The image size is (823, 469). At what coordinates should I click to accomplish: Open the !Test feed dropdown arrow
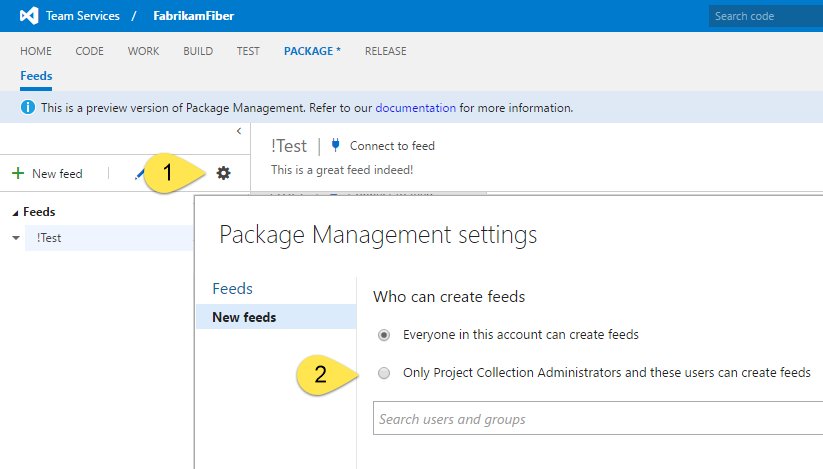pos(15,238)
